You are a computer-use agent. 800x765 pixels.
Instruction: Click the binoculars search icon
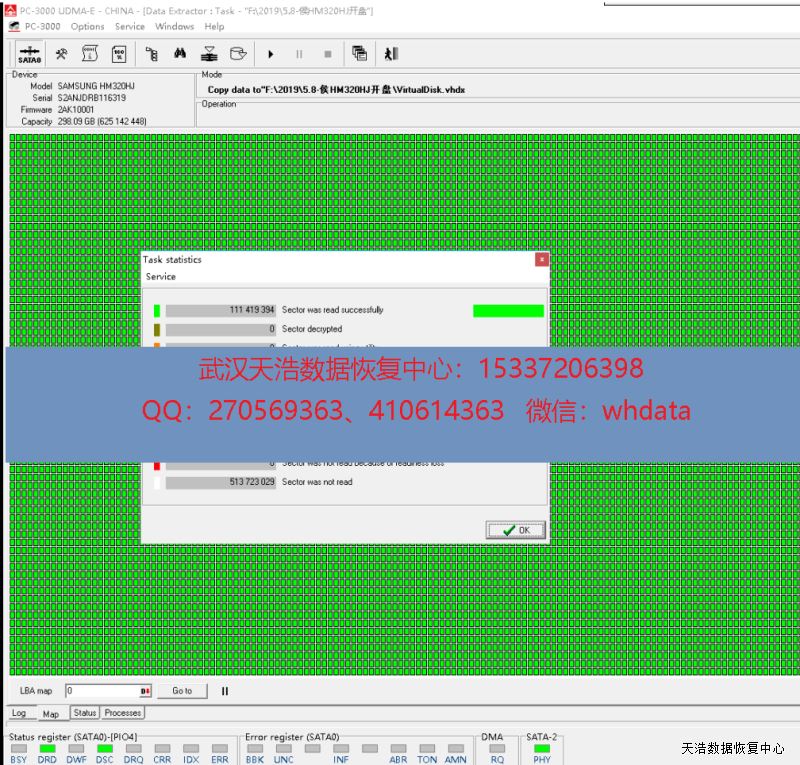click(x=181, y=54)
